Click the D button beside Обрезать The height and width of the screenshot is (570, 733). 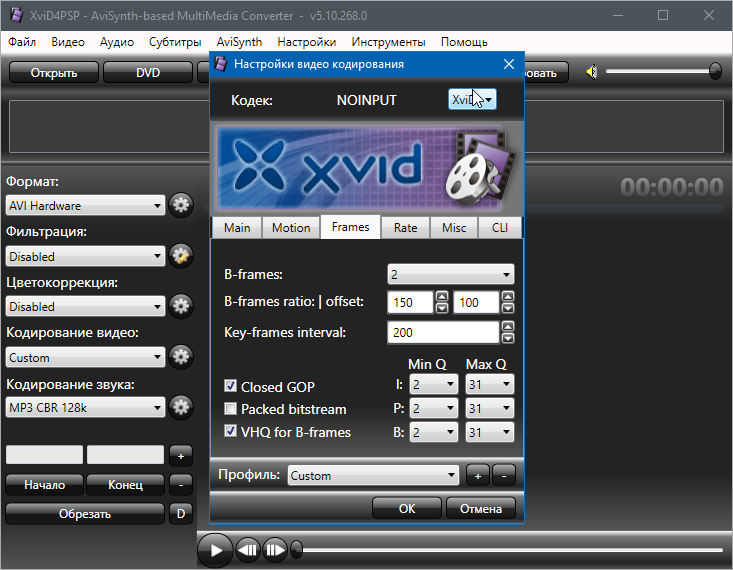(181, 513)
